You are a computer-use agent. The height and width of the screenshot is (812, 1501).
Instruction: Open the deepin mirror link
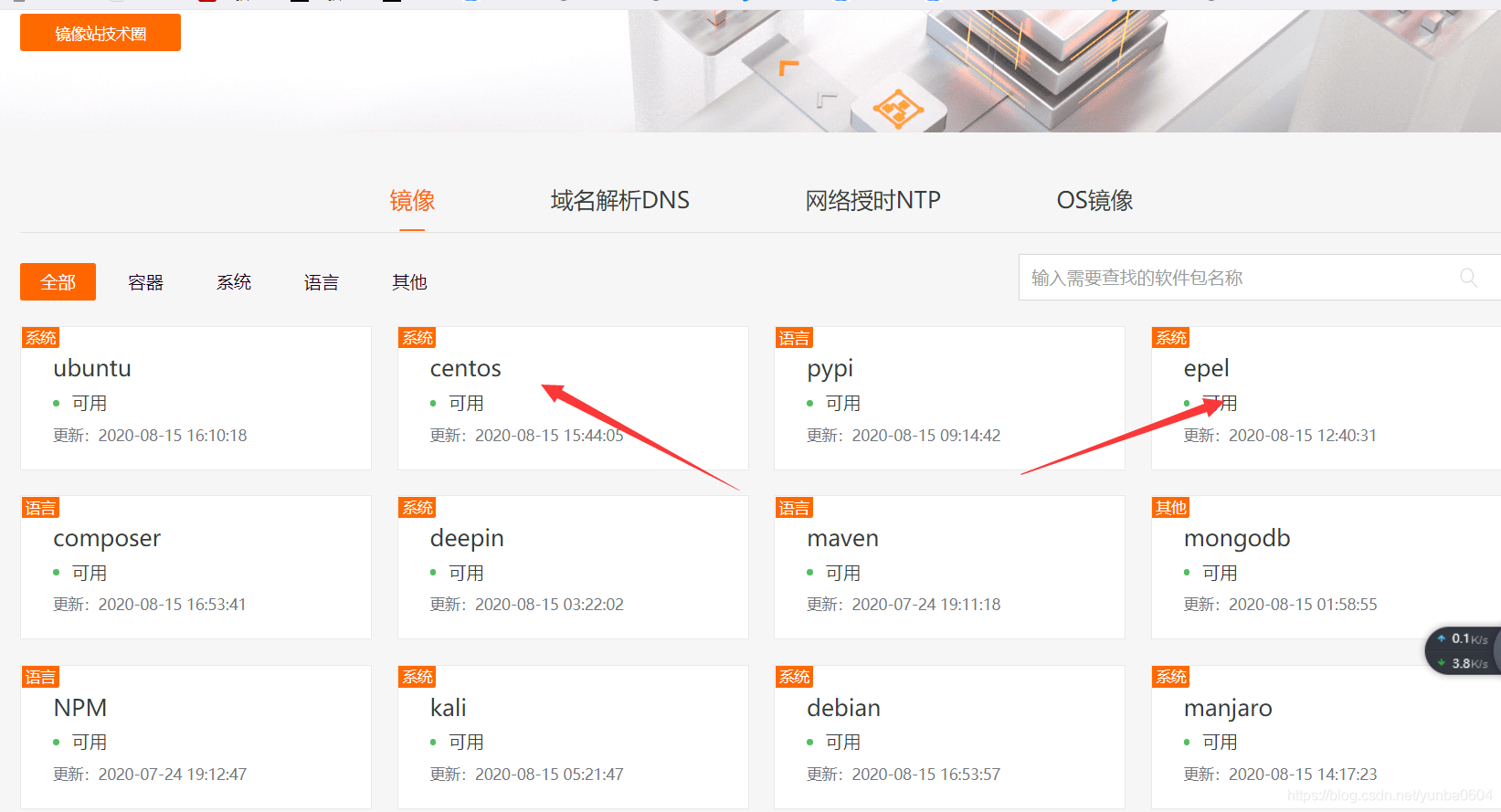tap(467, 539)
